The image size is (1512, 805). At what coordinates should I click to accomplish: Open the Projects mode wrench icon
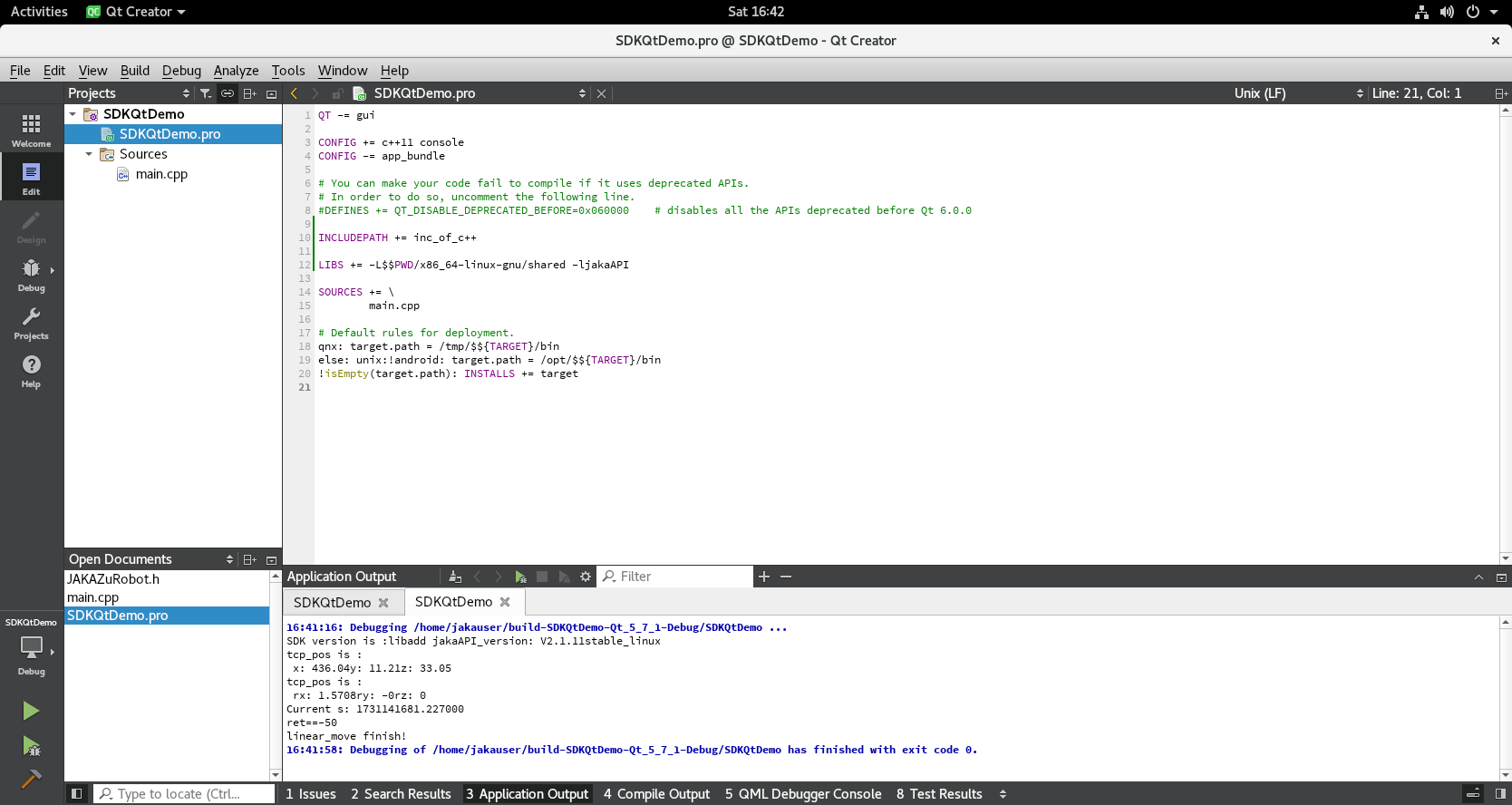pos(31,323)
